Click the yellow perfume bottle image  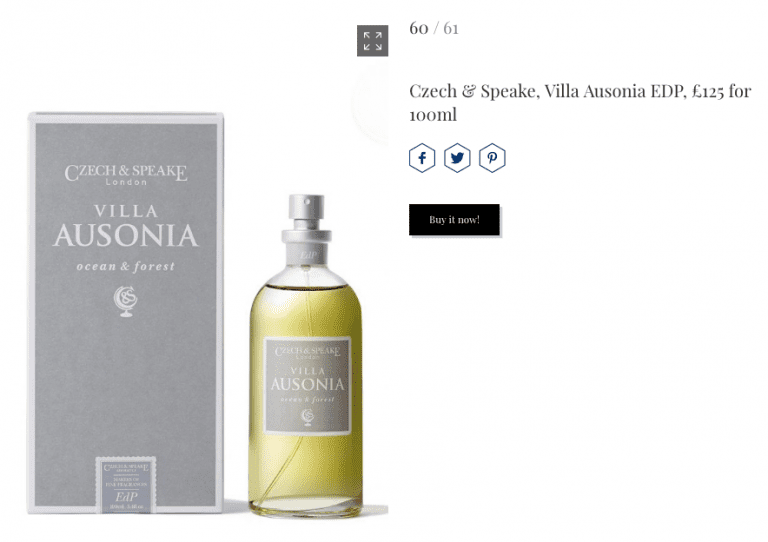(x=306, y=356)
